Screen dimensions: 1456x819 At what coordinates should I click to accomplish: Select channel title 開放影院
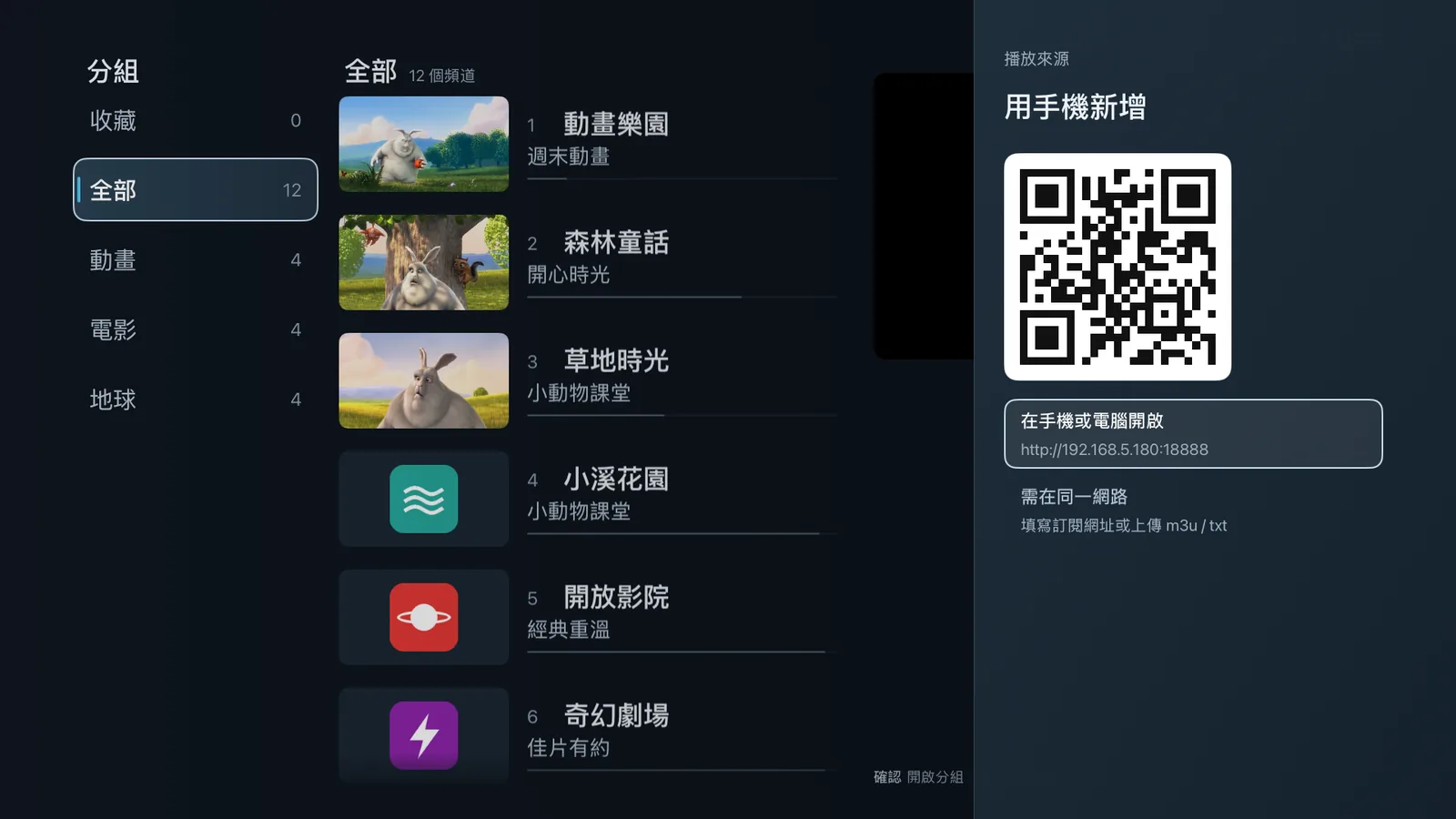[x=616, y=597]
